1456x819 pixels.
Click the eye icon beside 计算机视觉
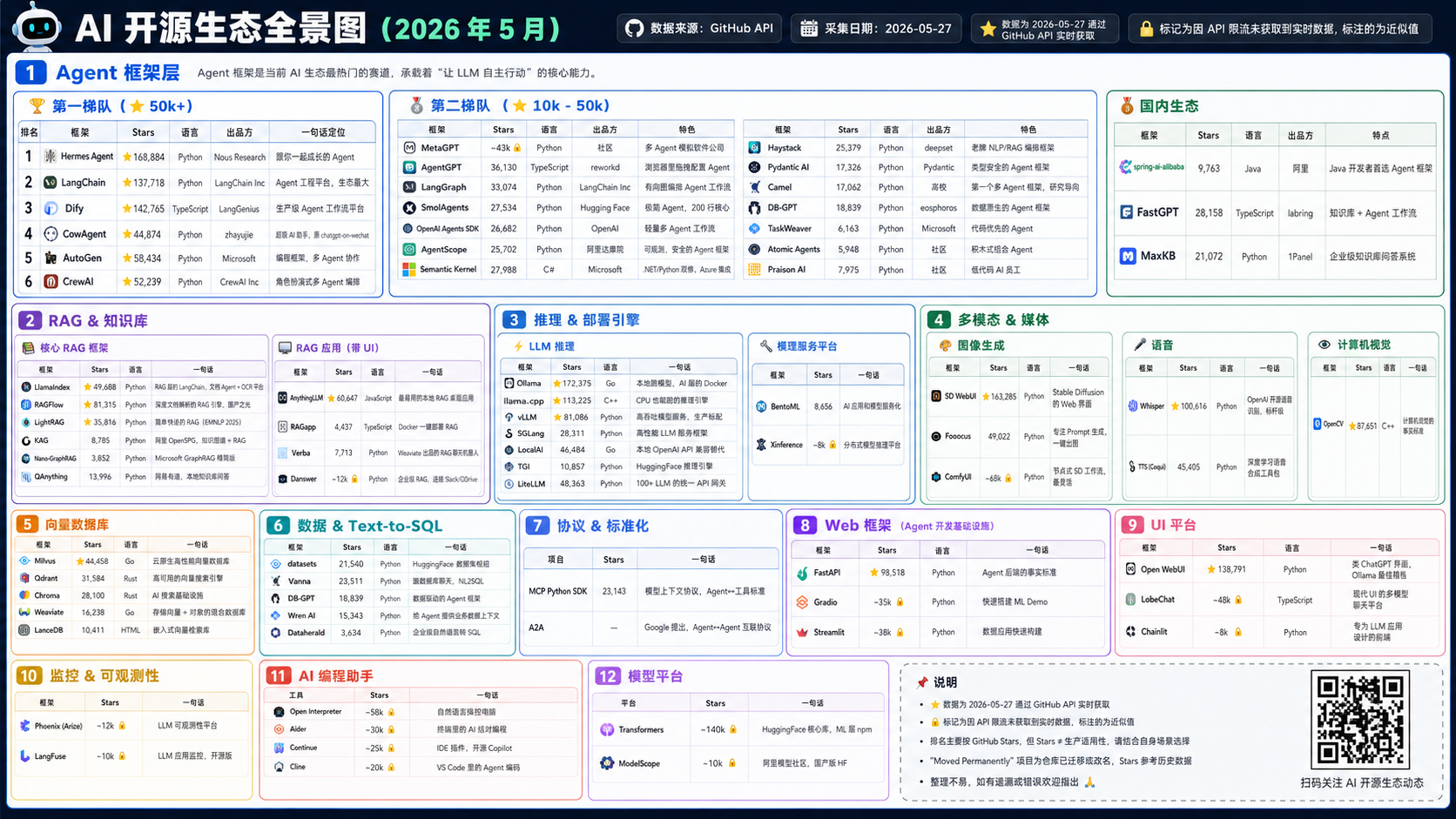pos(1325,345)
